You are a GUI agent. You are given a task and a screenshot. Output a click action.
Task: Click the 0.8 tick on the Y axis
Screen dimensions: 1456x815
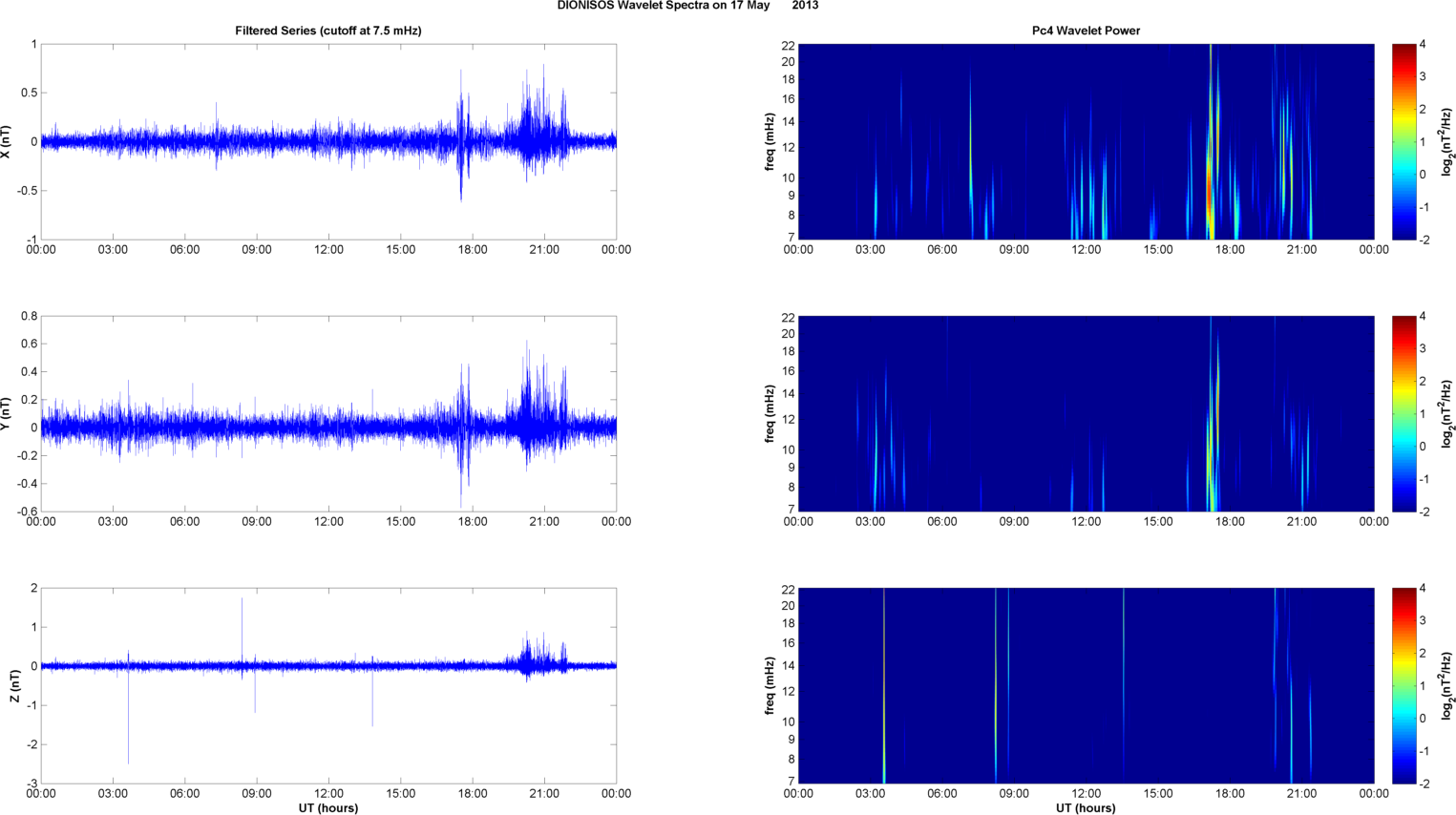(29, 316)
